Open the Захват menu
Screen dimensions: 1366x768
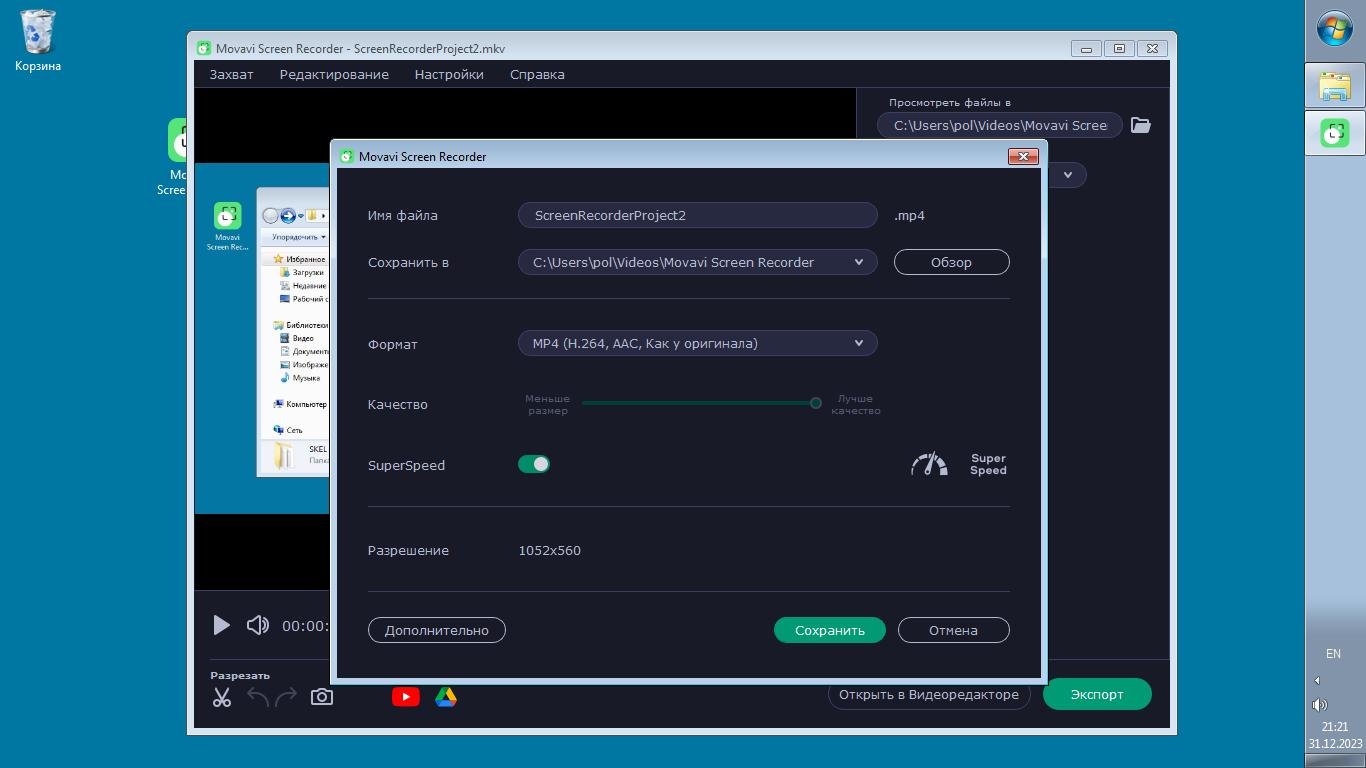pyautogui.click(x=231, y=74)
